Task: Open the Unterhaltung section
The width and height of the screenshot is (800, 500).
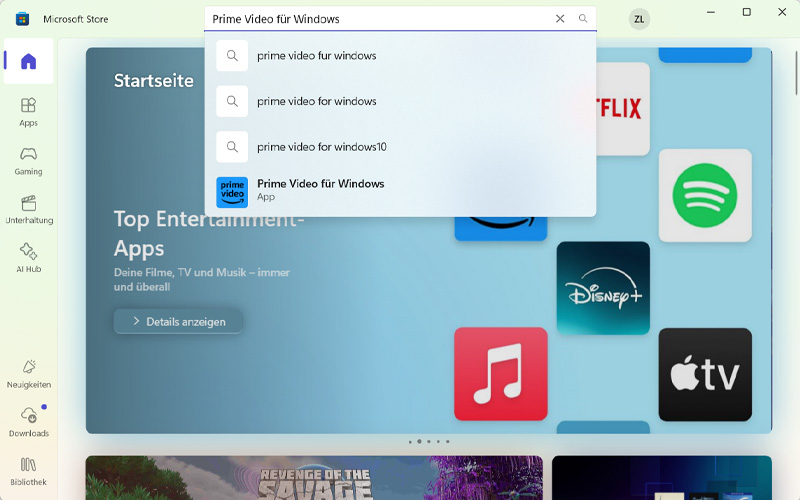Action: point(29,210)
